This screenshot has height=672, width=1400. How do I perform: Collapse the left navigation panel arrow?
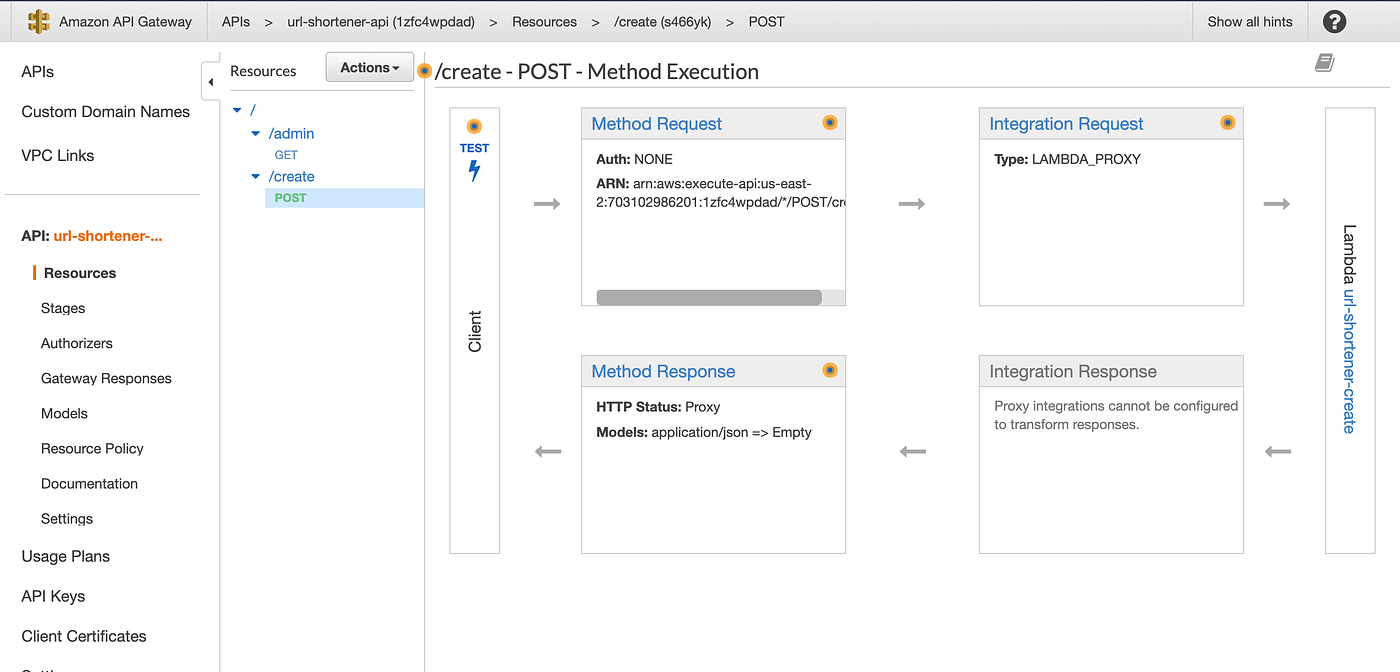coord(210,82)
